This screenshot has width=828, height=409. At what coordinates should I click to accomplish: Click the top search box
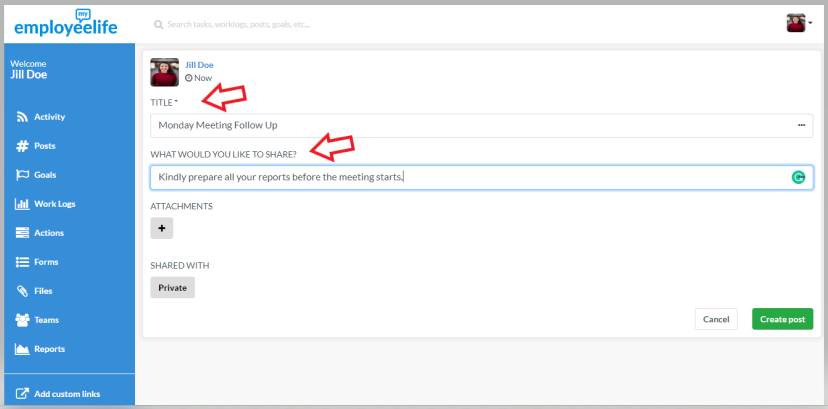pyautogui.click(x=239, y=24)
